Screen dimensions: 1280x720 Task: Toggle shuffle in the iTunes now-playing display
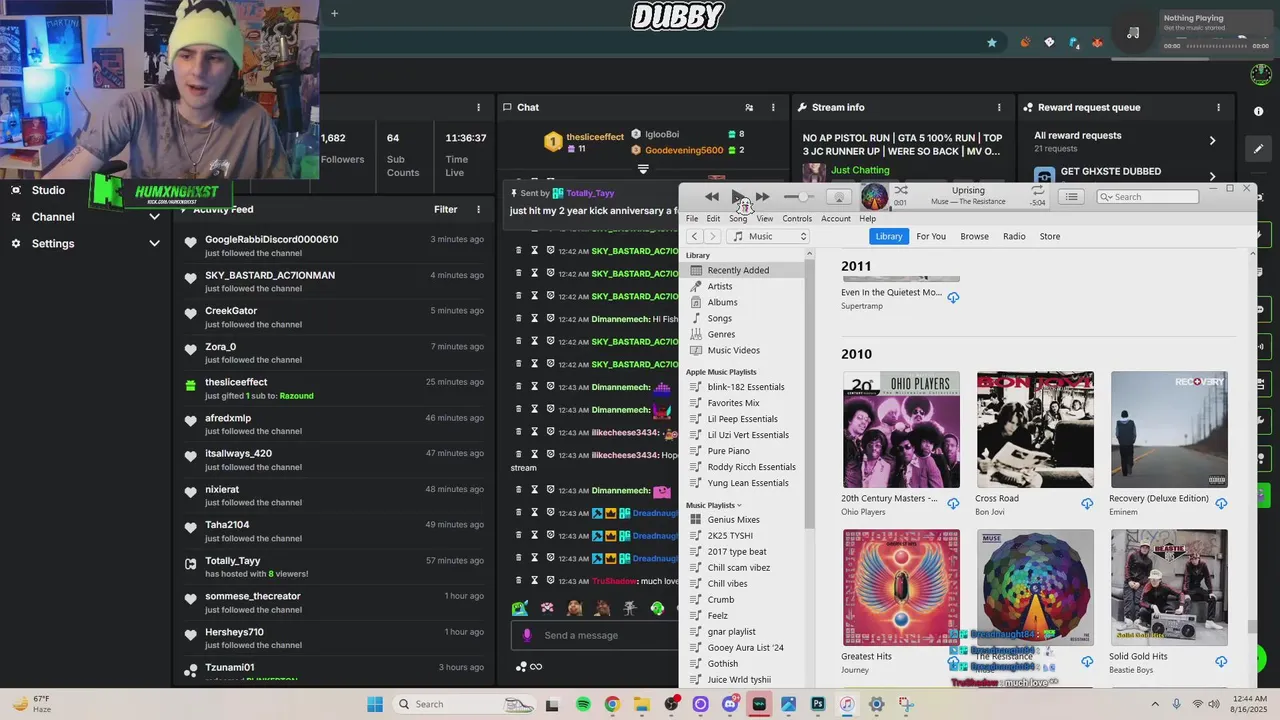pyautogui.click(x=901, y=190)
